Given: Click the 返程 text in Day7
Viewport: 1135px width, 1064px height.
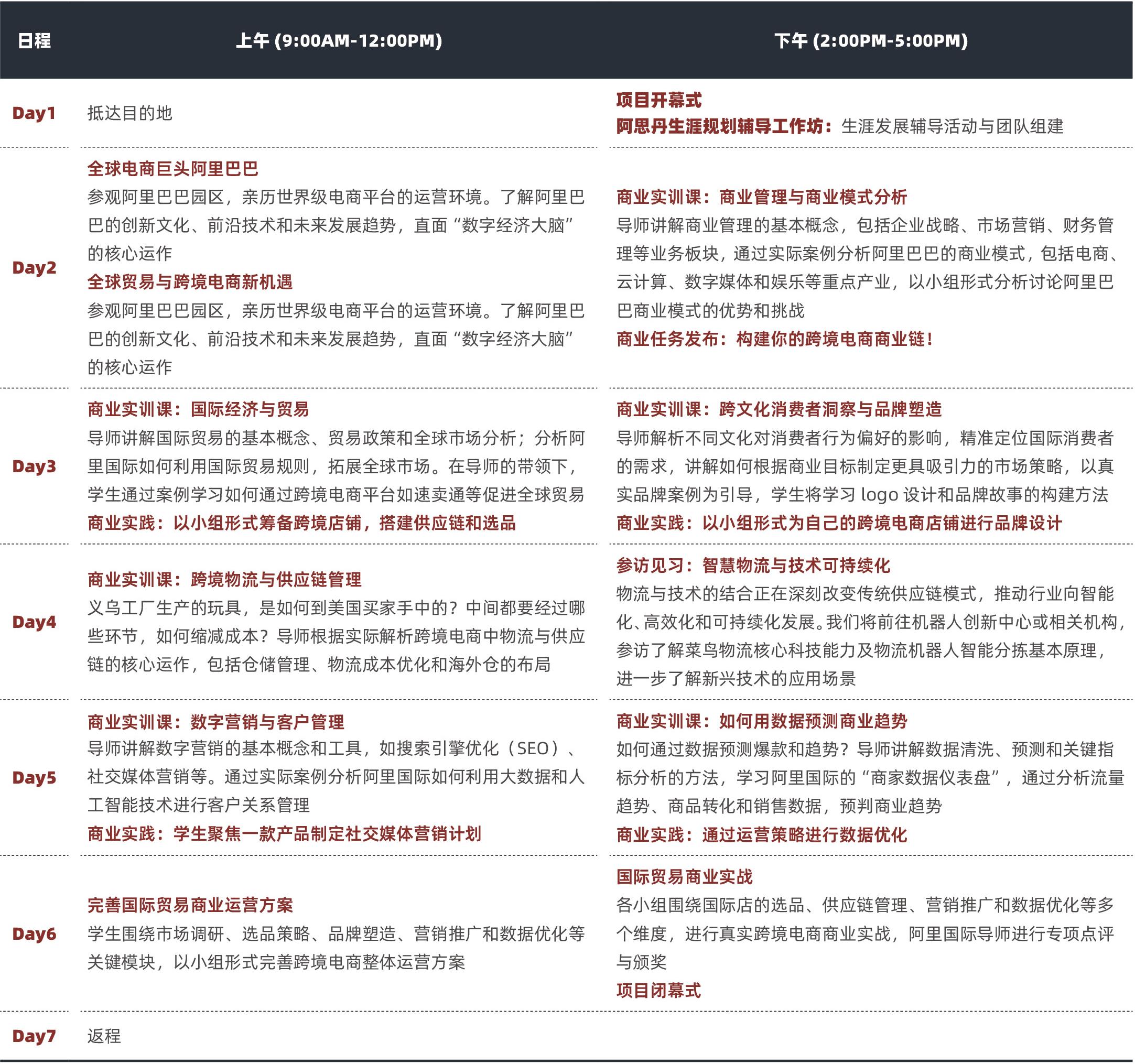Looking at the screenshot, I should (104, 1036).
